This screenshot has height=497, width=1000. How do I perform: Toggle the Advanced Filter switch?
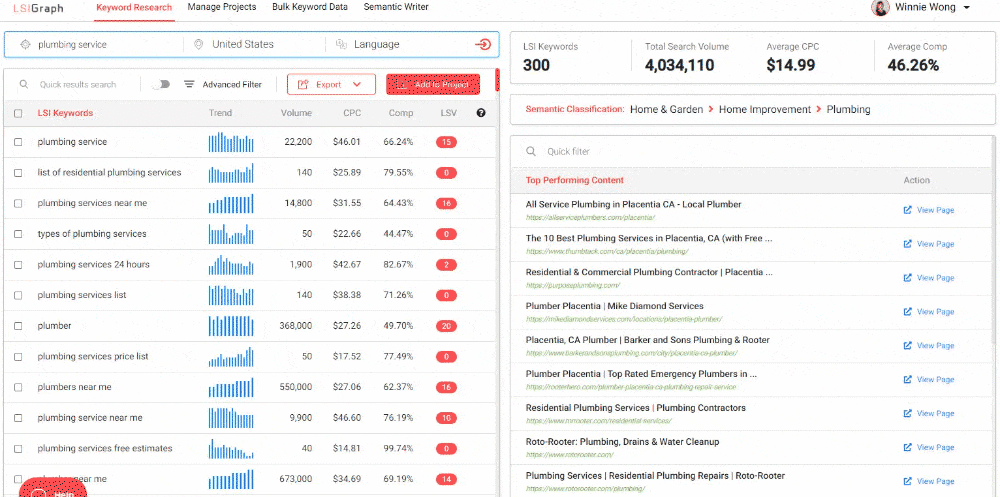pyautogui.click(x=160, y=85)
